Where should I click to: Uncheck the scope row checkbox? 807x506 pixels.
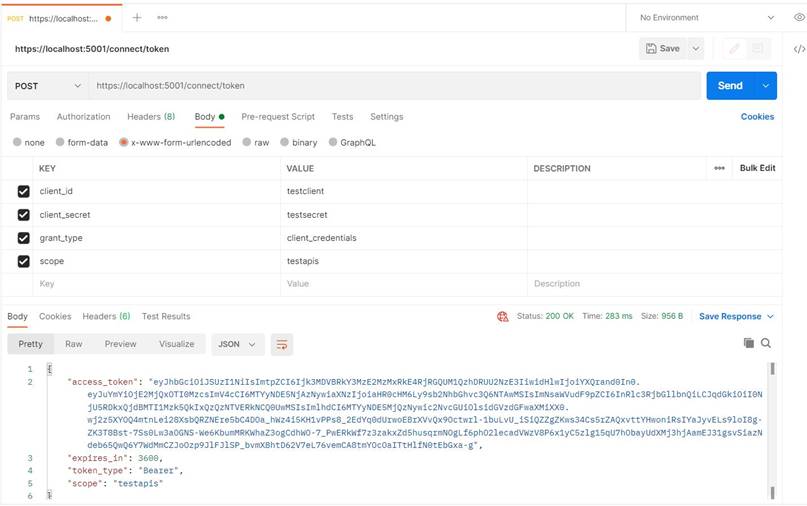[x=24, y=261]
